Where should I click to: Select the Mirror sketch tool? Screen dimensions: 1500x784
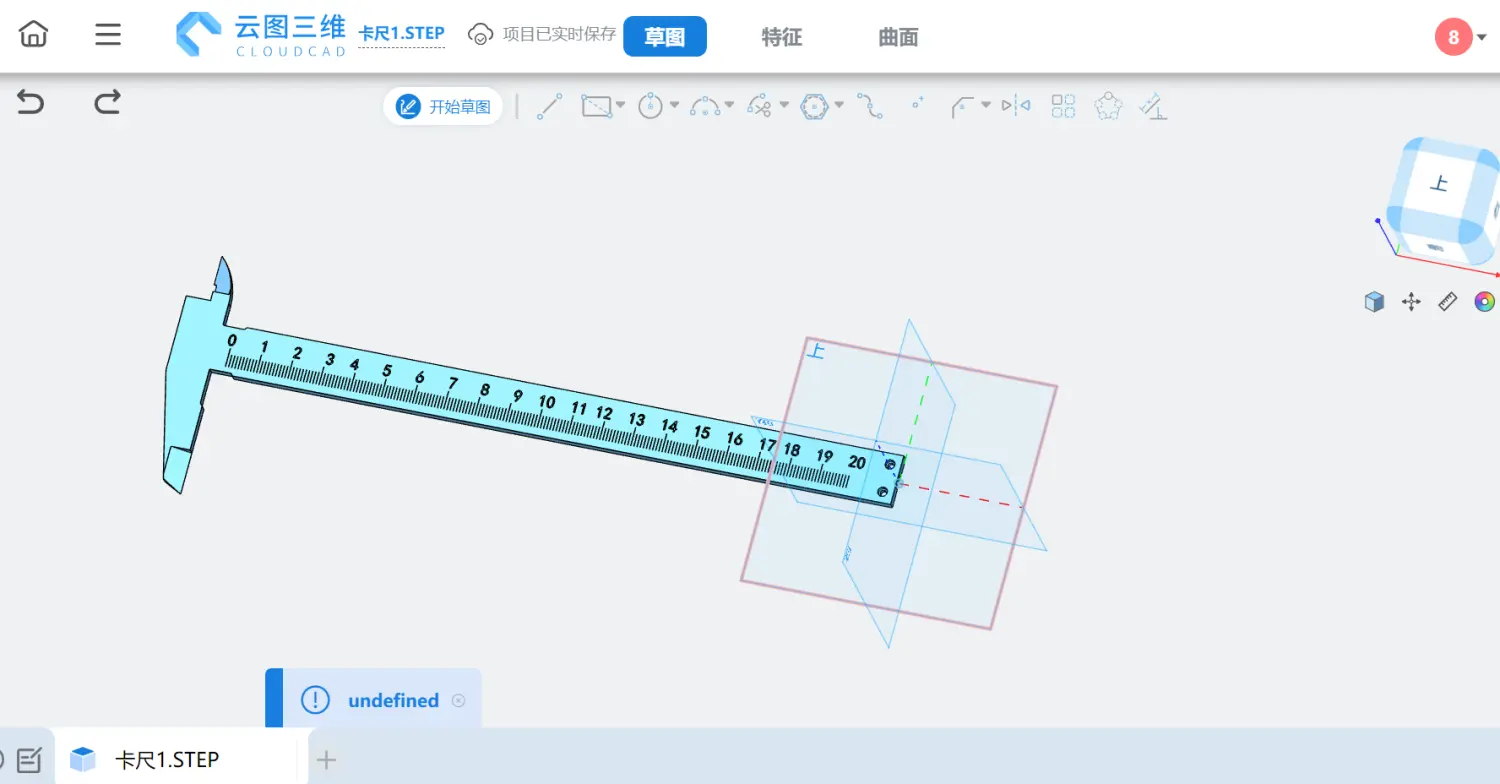click(x=1016, y=106)
